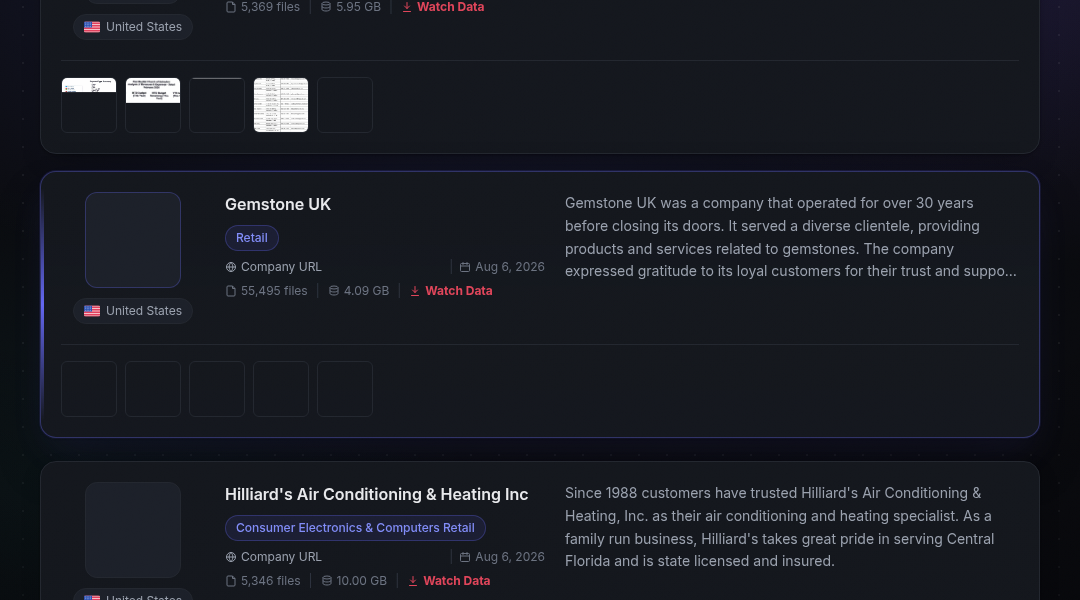Select Consumer Electronics & Computers Retail tag

pyautogui.click(x=355, y=528)
